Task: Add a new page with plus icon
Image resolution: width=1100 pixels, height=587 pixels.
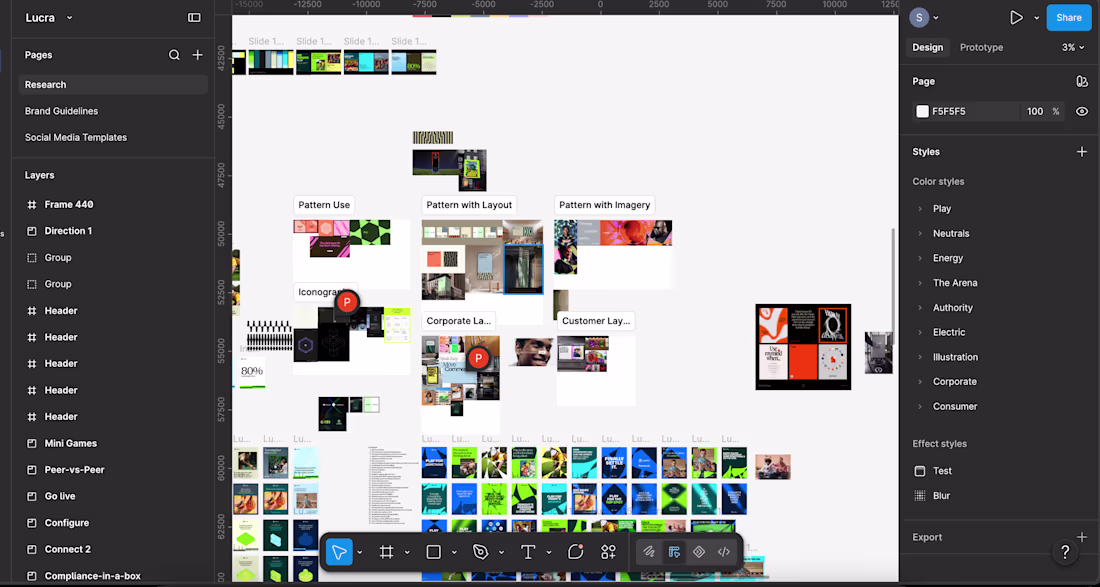Action: 198,55
